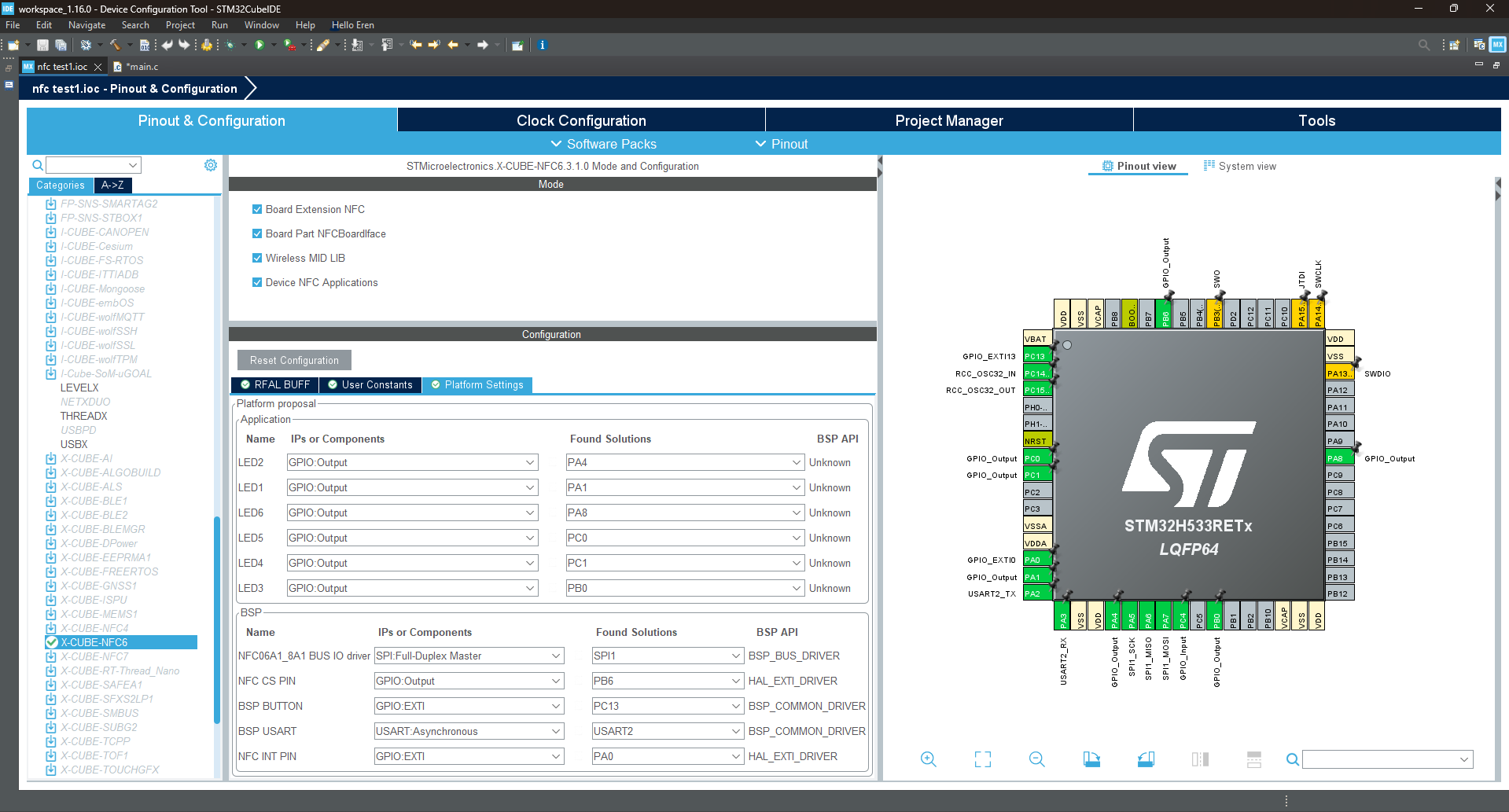This screenshot has width=1509, height=812.
Task: Rotate the chip view counterclockwise
Action: click(1146, 759)
